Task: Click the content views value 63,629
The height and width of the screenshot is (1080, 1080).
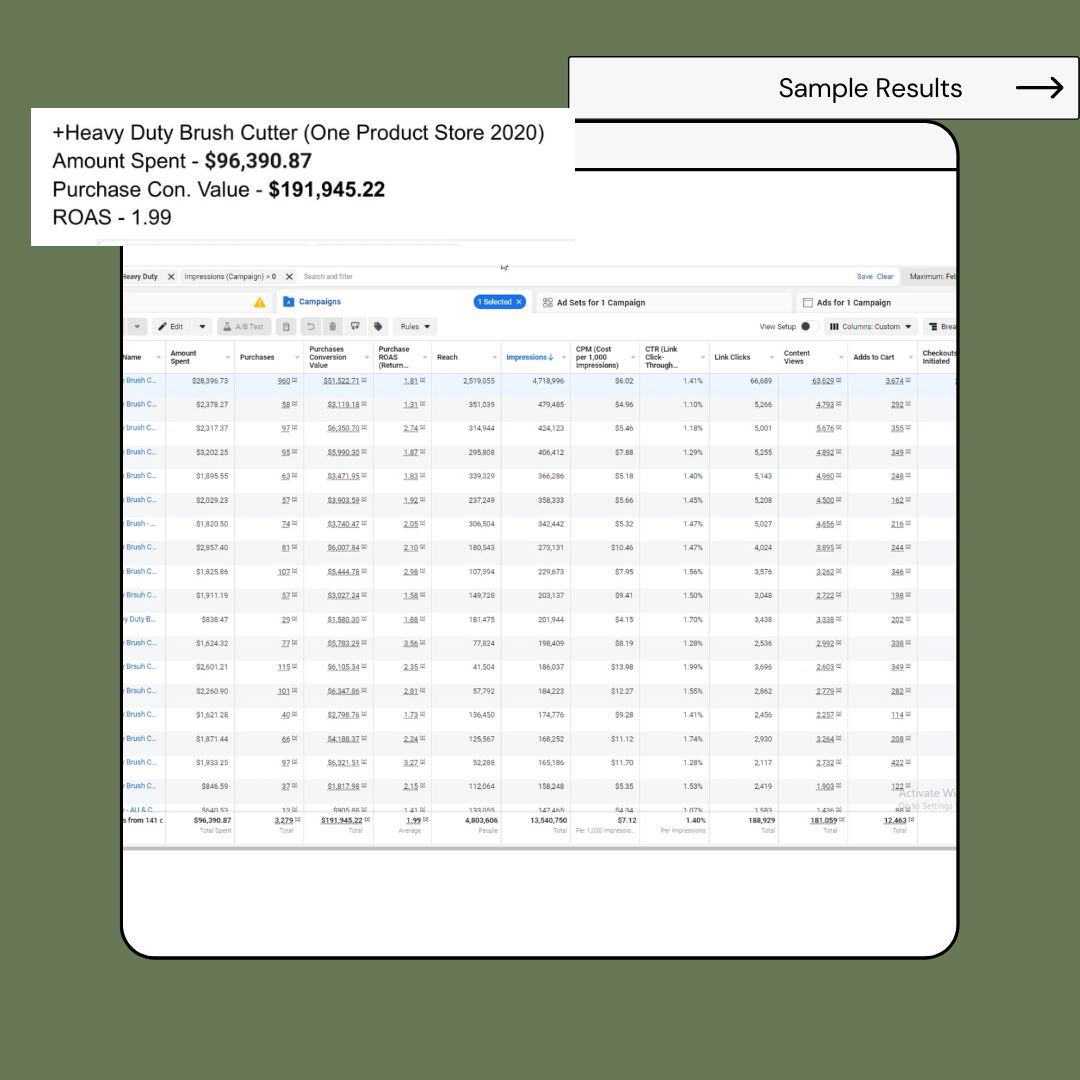Action: (x=823, y=381)
